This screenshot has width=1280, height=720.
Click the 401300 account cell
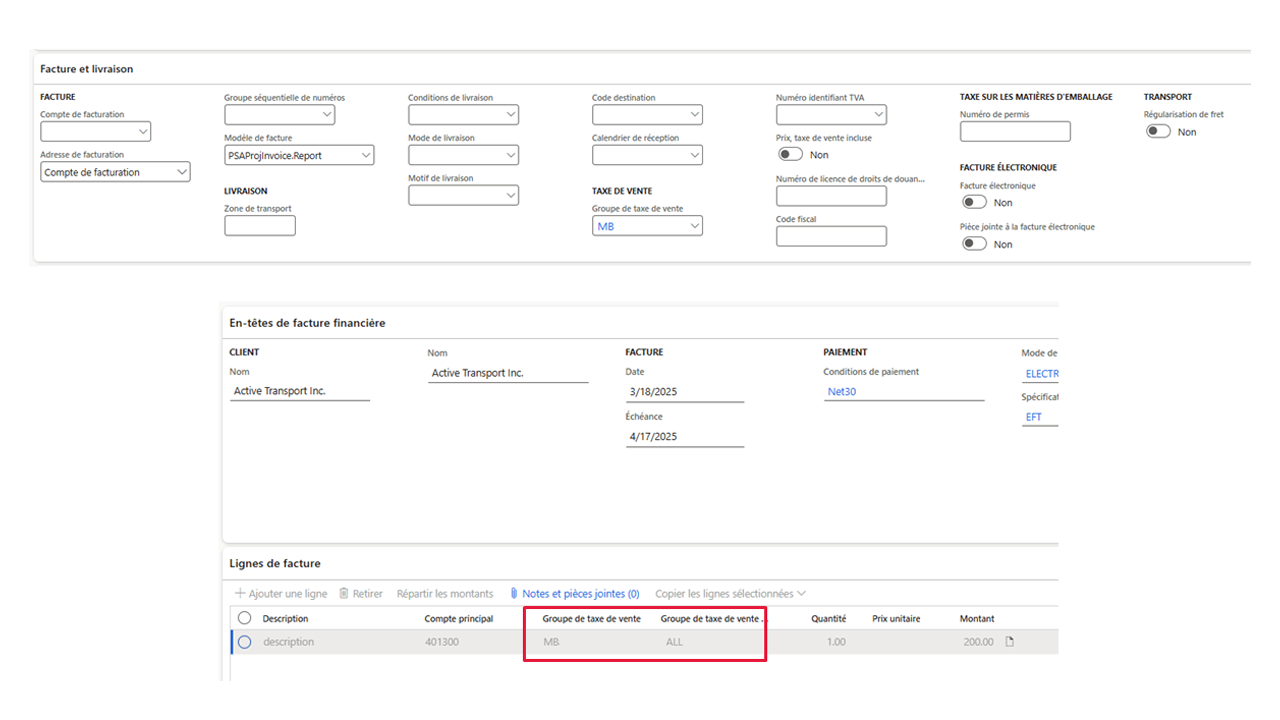(x=442, y=642)
